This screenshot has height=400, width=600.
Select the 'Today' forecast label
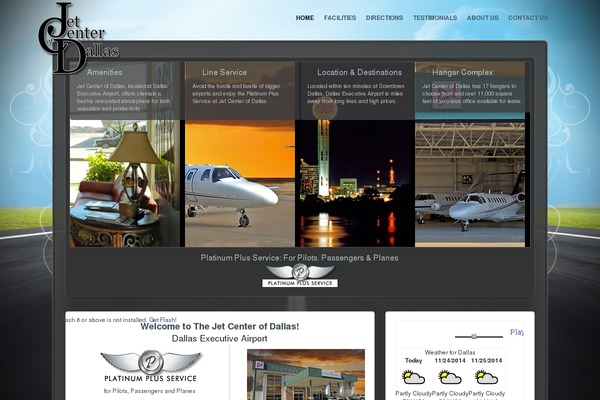(x=413, y=361)
